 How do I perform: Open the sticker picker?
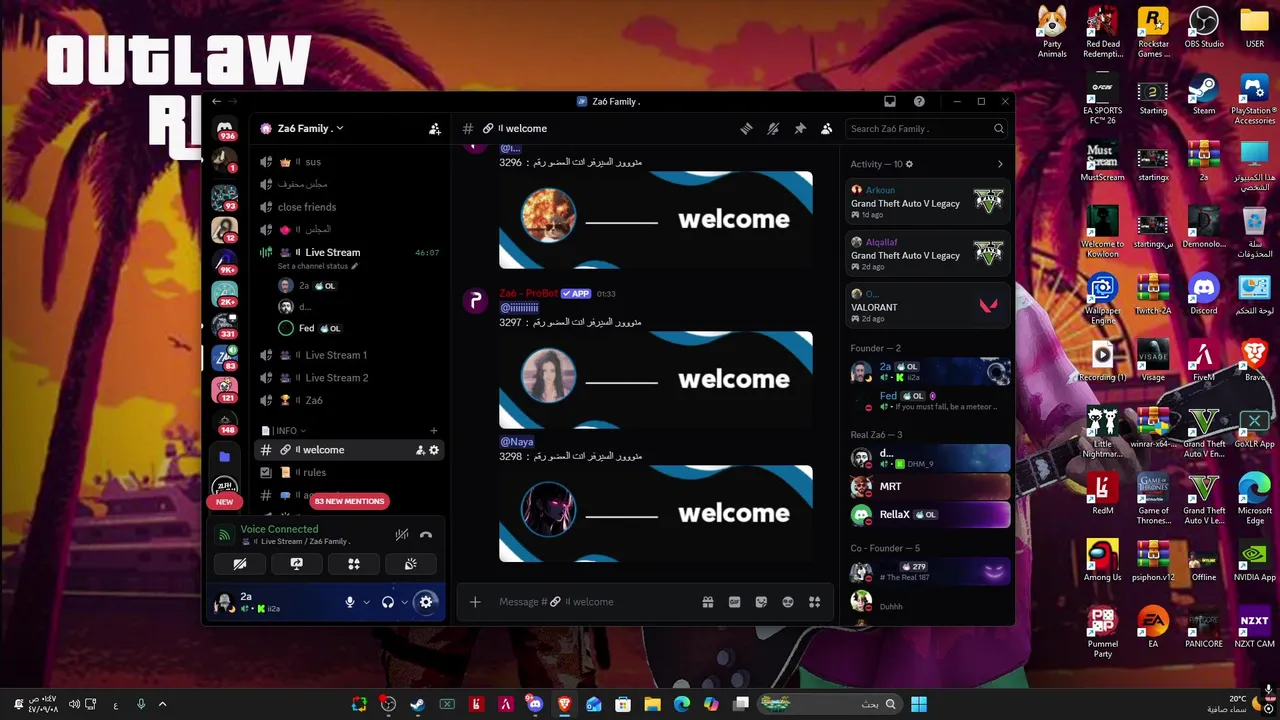point(761,602)
